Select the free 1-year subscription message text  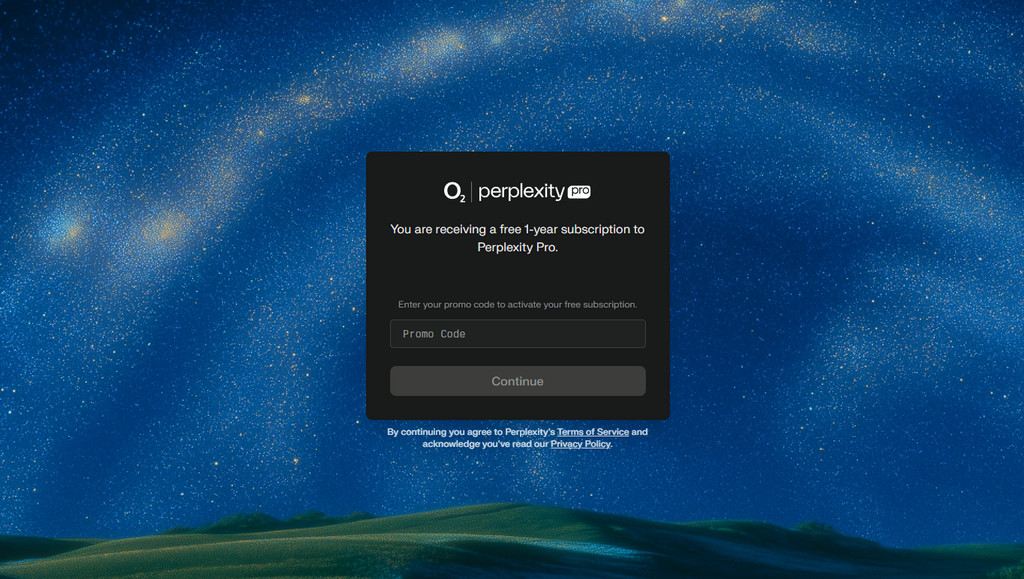(517, 238)
